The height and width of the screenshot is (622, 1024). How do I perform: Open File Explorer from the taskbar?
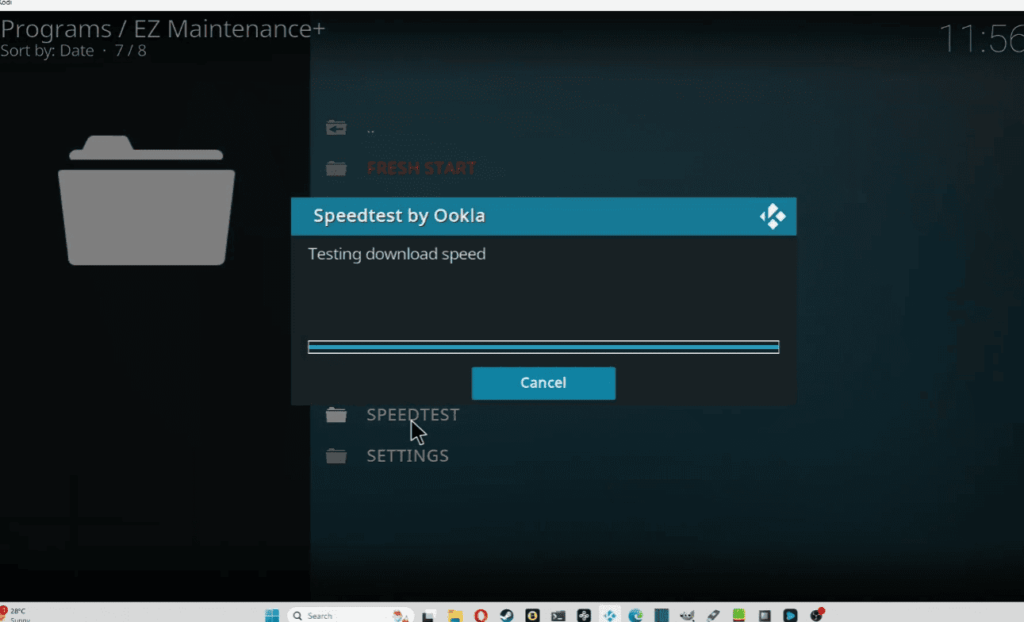coord(455,615)
